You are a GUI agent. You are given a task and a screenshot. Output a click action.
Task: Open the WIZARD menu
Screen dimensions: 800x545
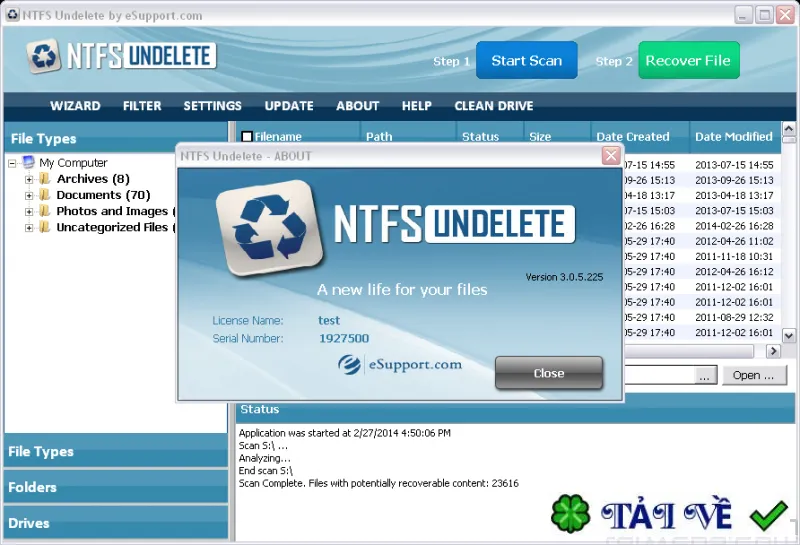tap(75, 106)
